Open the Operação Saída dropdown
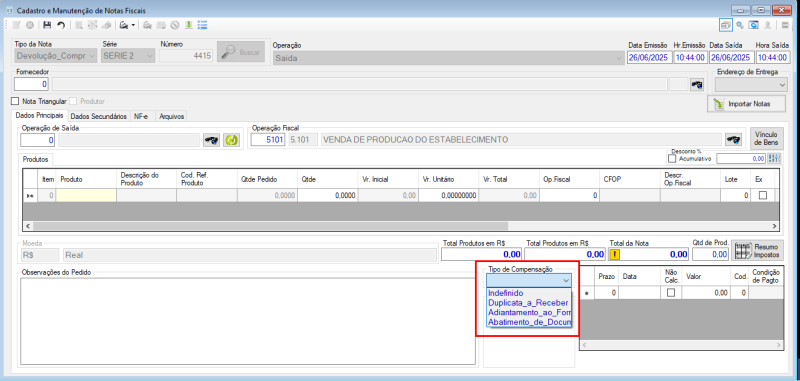The width and height of the screenshot is (800, 381). 619,58
